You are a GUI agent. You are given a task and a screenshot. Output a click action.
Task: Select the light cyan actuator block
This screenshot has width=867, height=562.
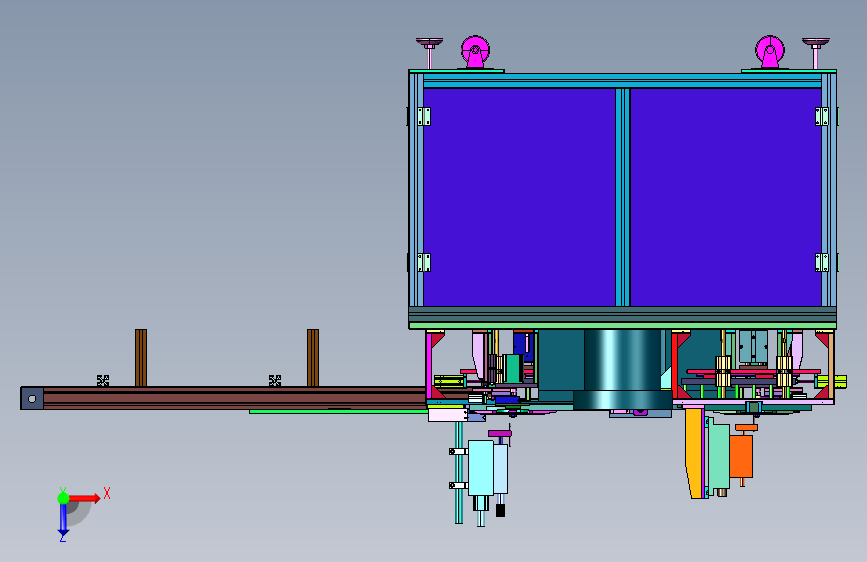(480, 468)
